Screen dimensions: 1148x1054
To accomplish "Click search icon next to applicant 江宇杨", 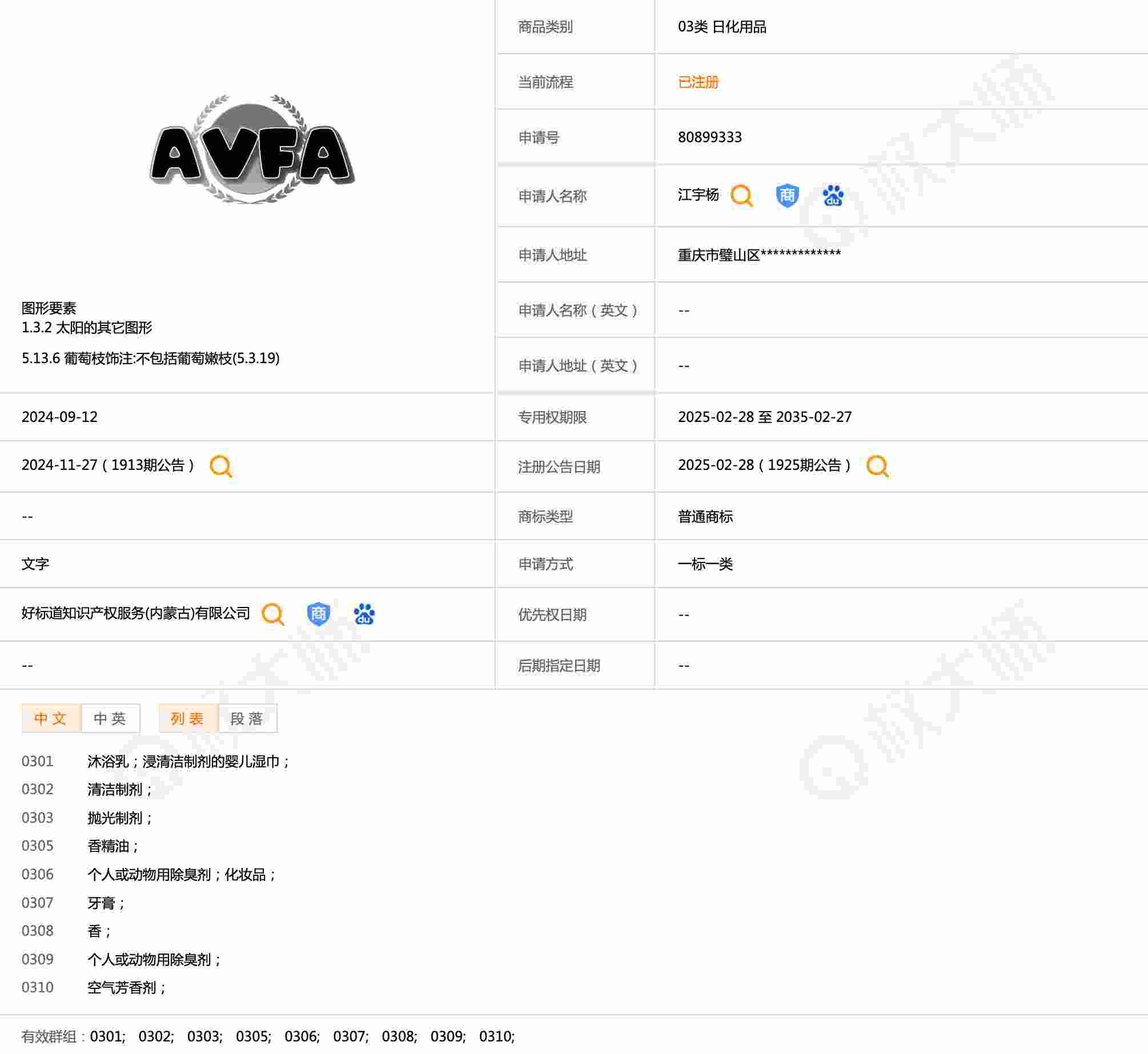I will click(741, 196).
